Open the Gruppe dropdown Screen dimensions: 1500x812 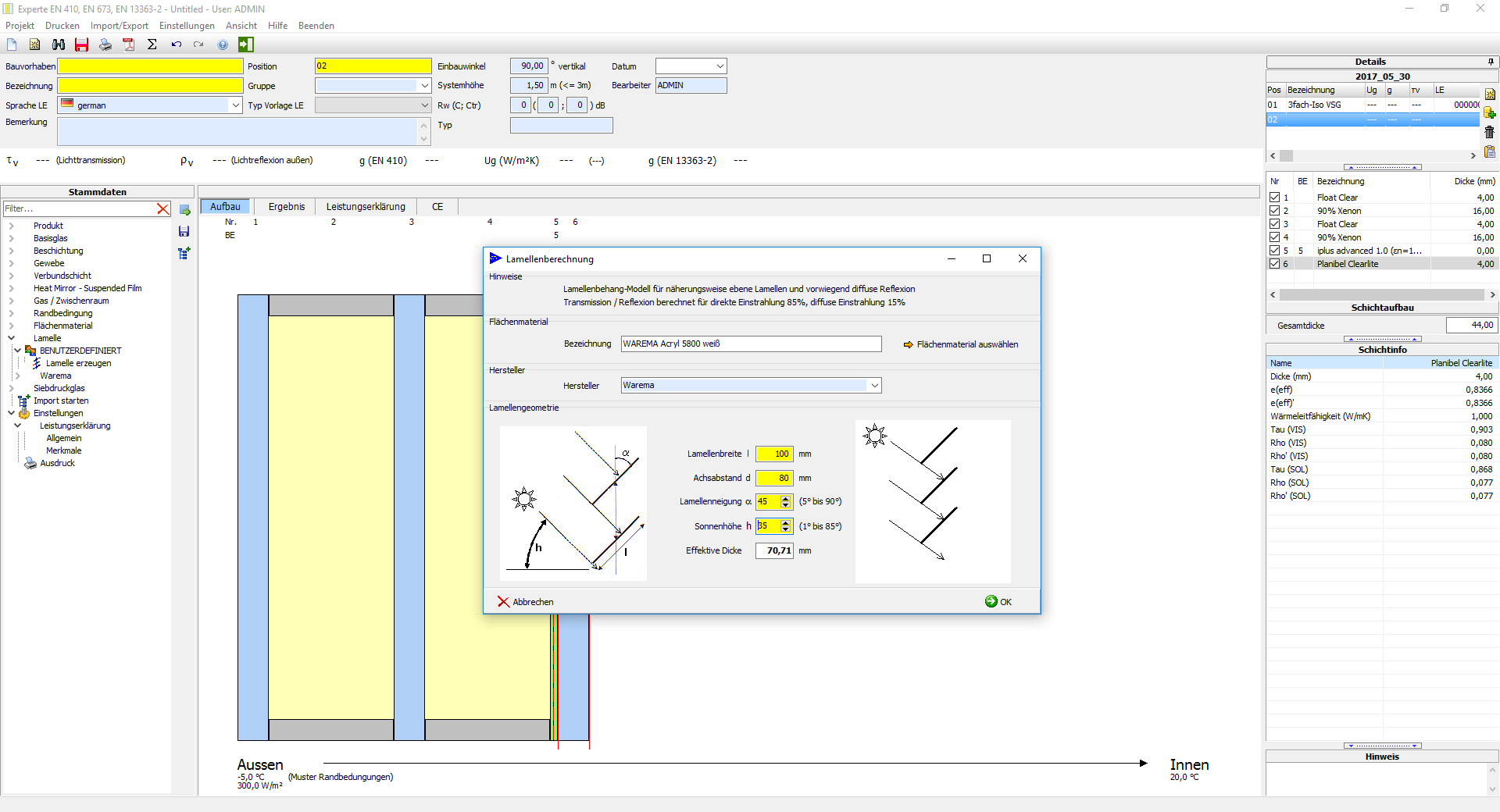pos(425,86)
